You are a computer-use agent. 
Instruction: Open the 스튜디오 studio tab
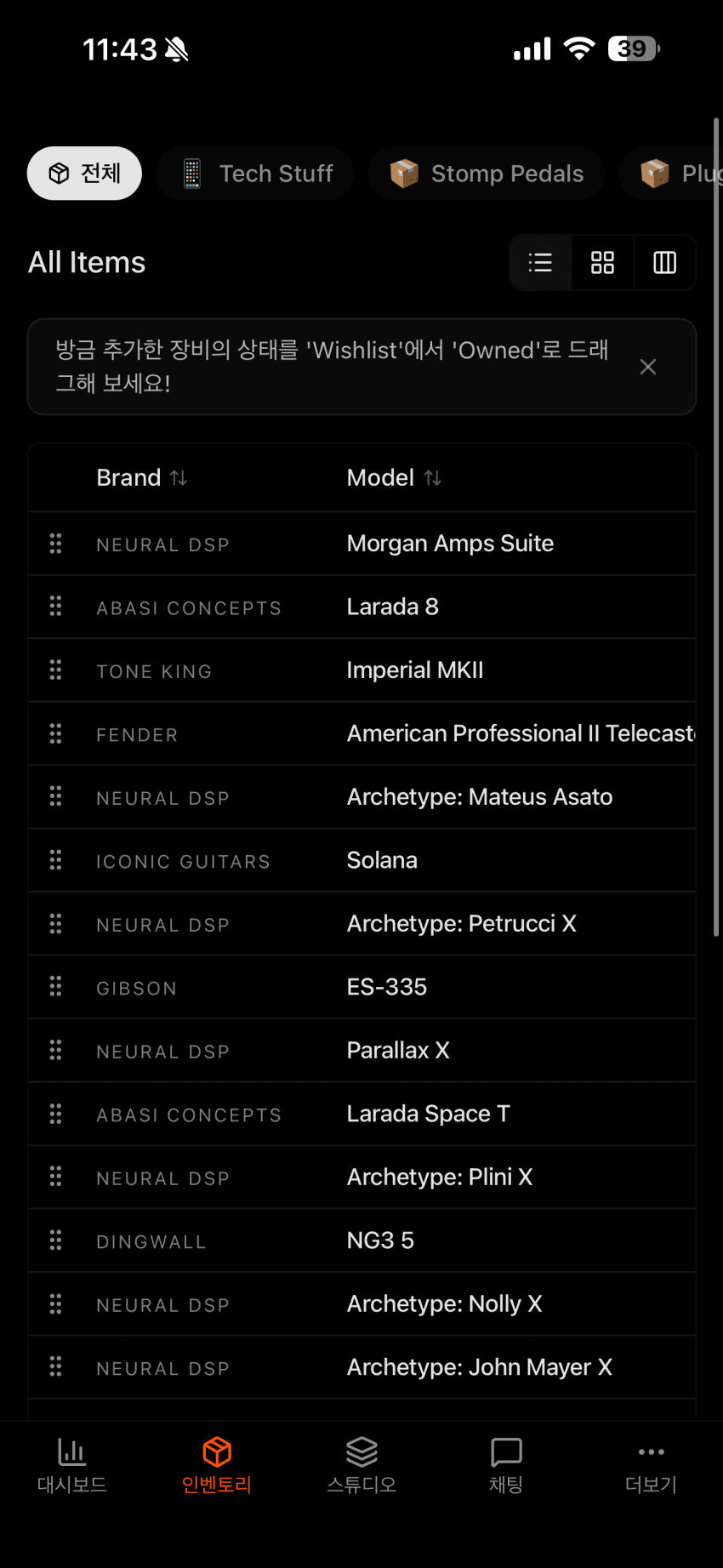pos(361,1464)
